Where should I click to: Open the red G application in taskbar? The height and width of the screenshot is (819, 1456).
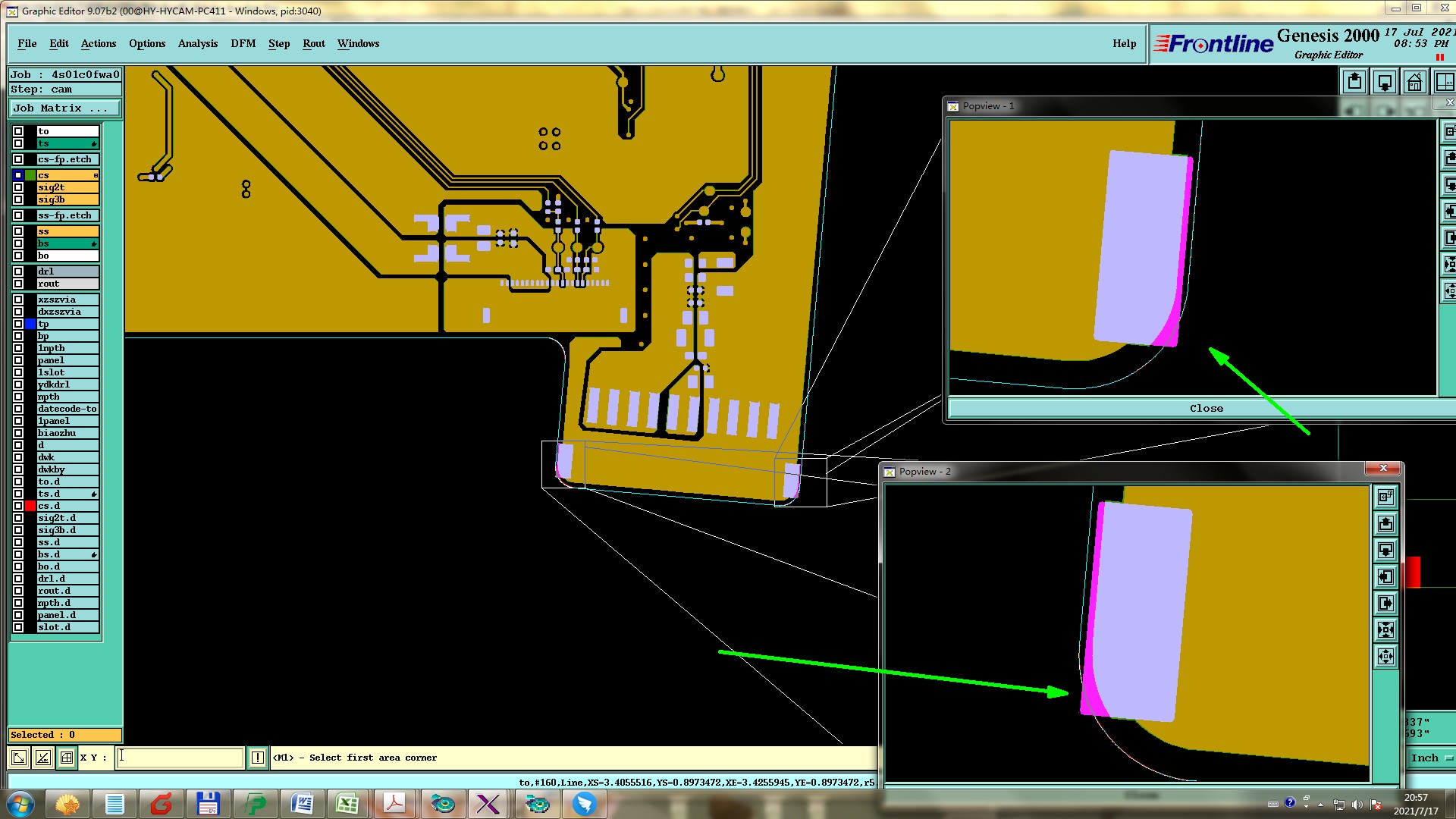(161, 804)
